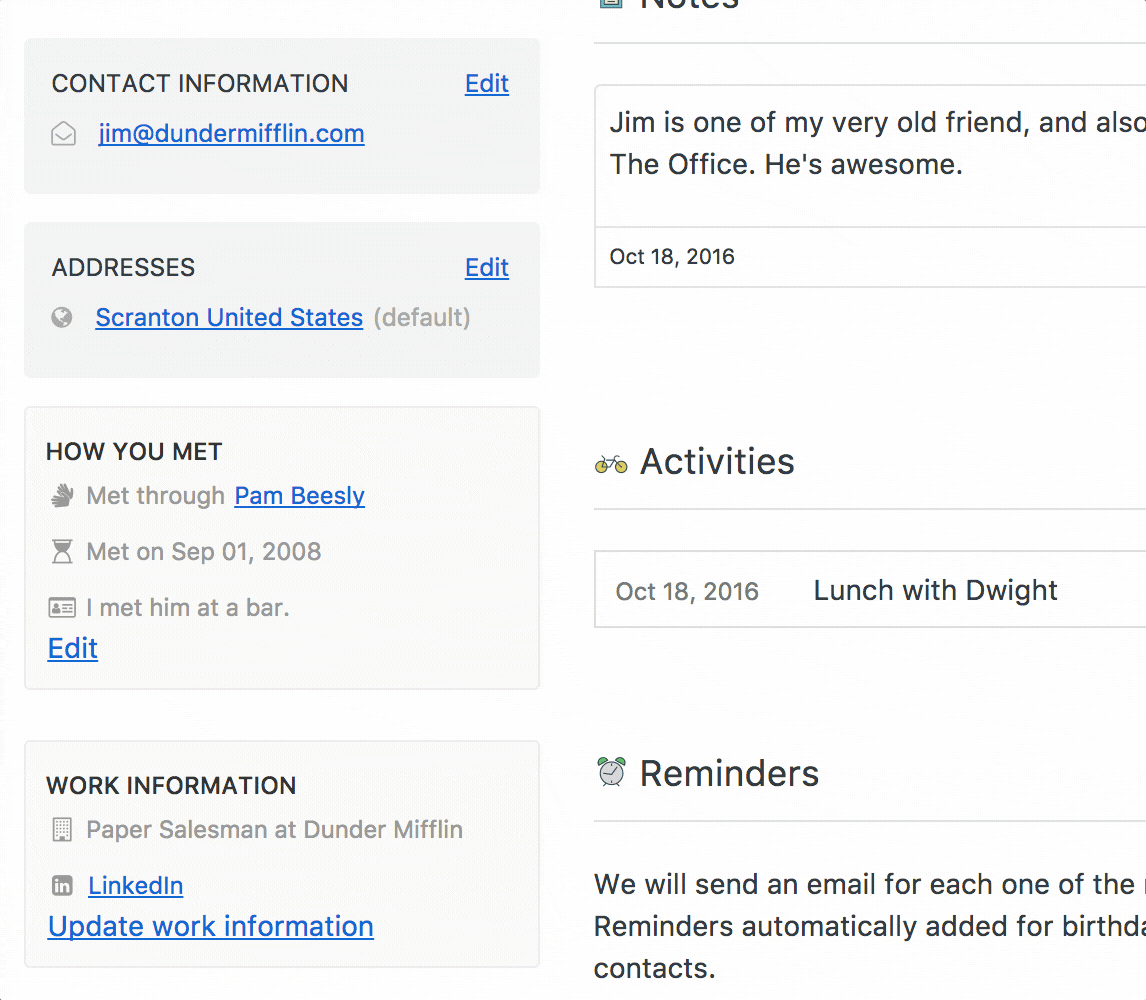Click the alarm clock icon beside Reminders
1146x1000 pixels.
pyautogui.click(x=612, y=772)
